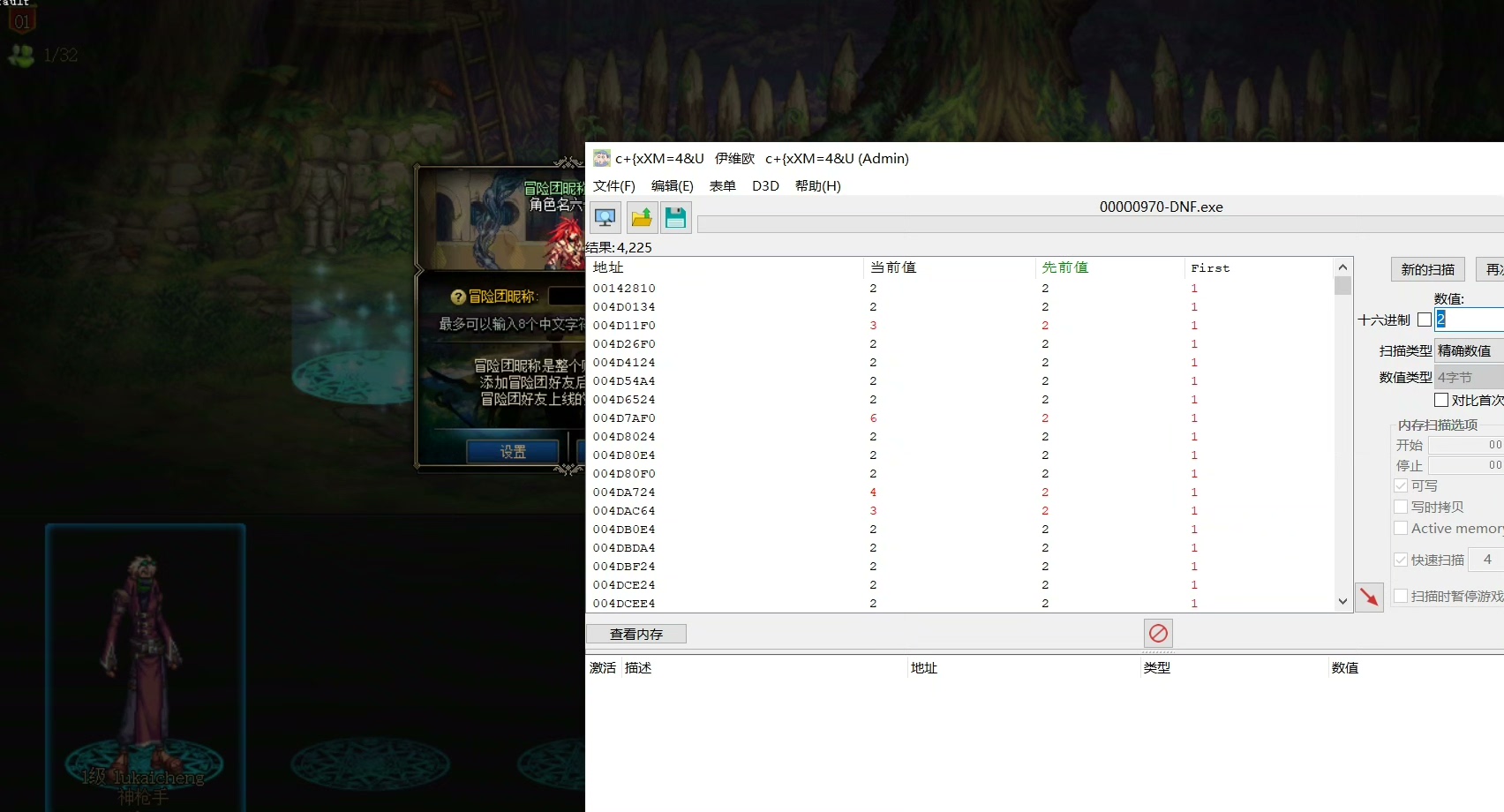Viewport: 1504px width, 812px height.
Task: Toggle the 写时拷贝 checkbox
Action: point(1401,507)
